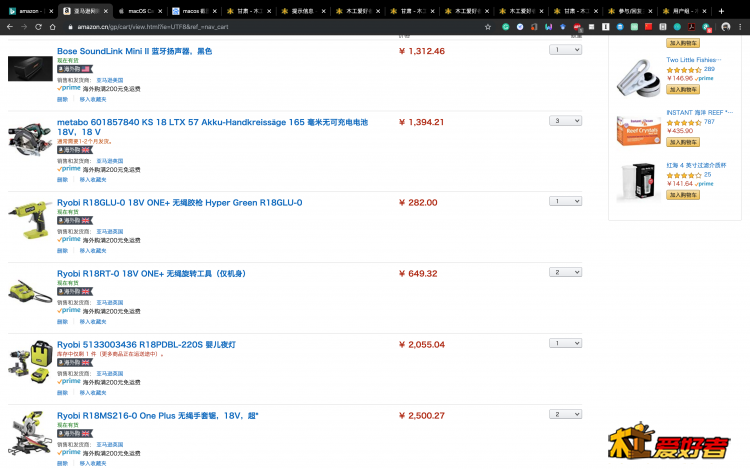This screenshot has height=469, width=750.
Task: Reload the Amazon cart page
Action: click(38, 27)
